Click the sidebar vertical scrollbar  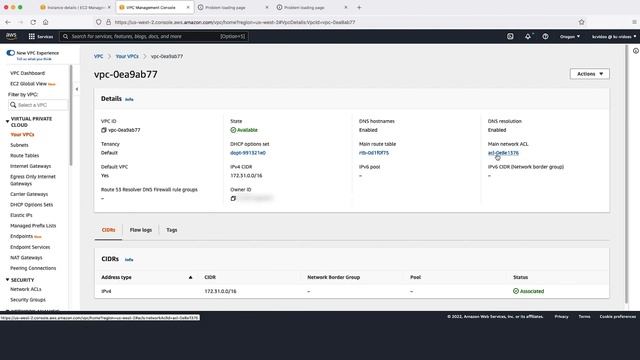71,114
